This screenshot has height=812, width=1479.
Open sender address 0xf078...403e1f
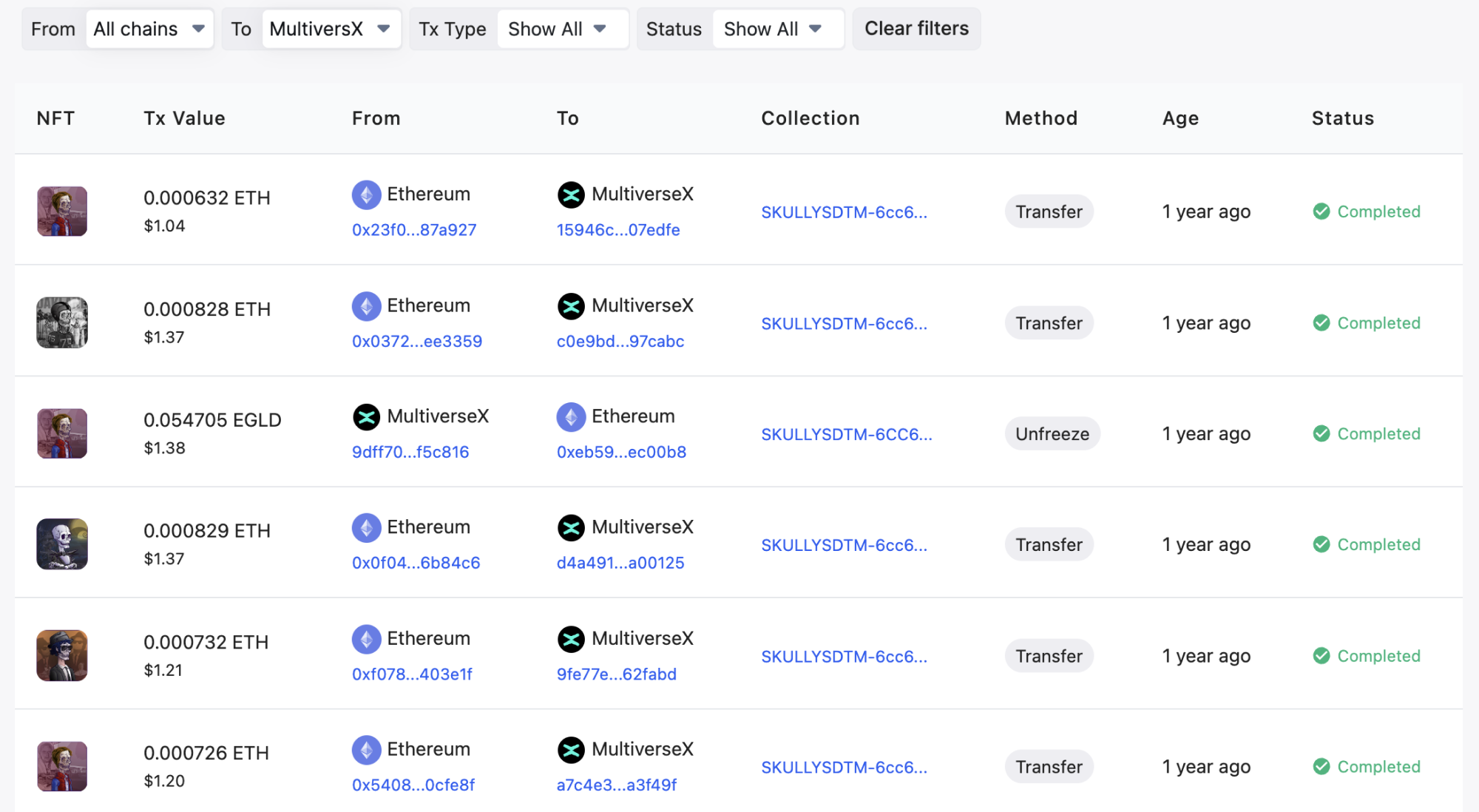click(412, 674)
